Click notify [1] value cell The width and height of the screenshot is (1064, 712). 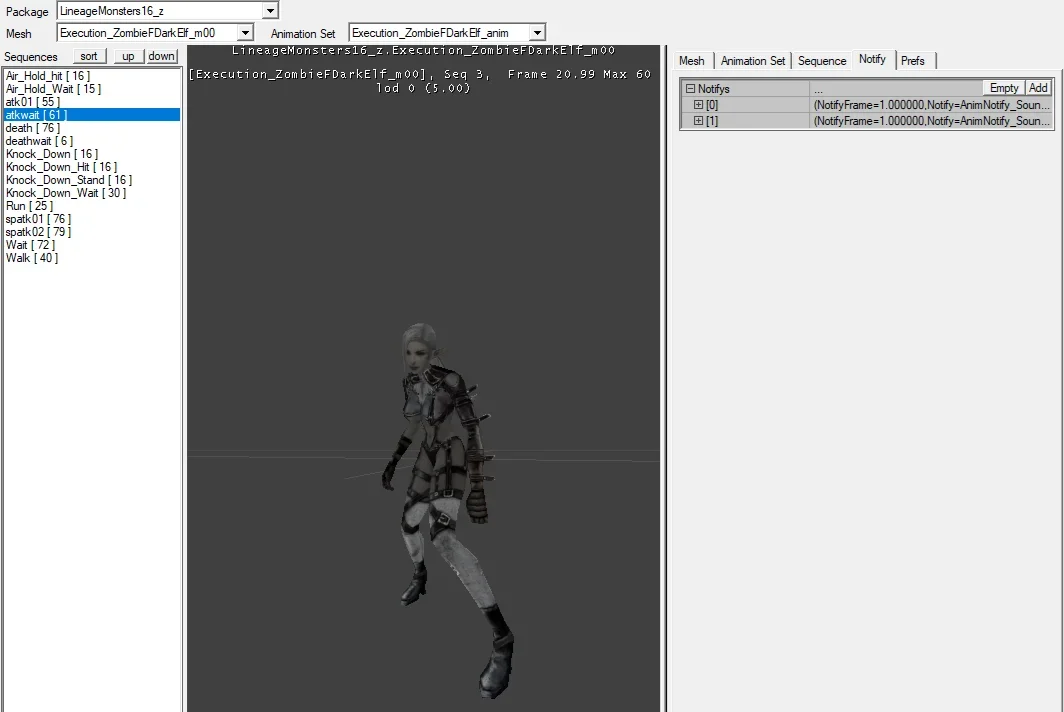[x=931, y=121]
